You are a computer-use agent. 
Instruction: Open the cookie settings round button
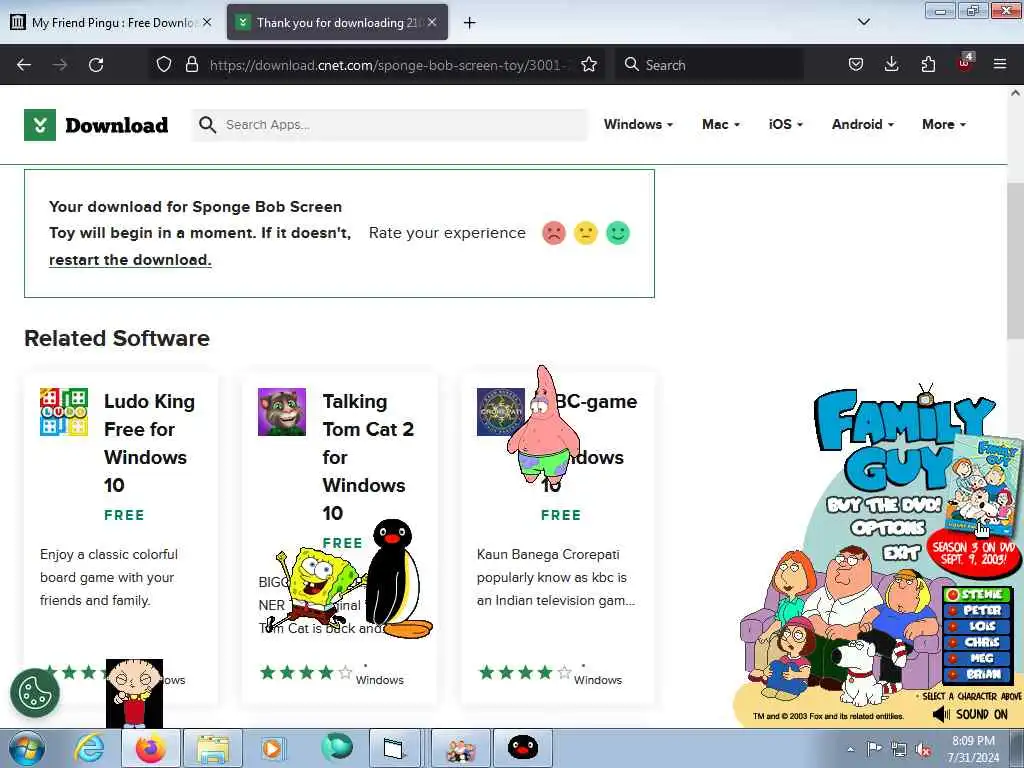(35, 693)
